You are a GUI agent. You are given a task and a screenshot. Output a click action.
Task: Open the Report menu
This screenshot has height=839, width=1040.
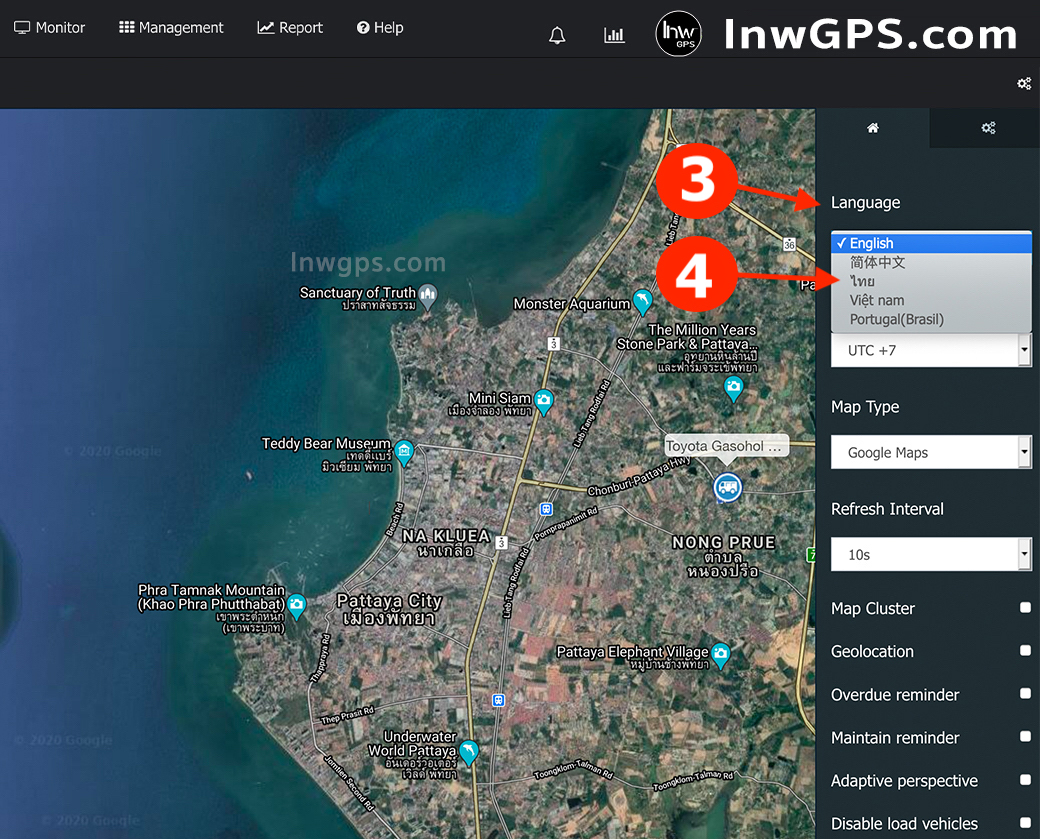coord(290,28)
